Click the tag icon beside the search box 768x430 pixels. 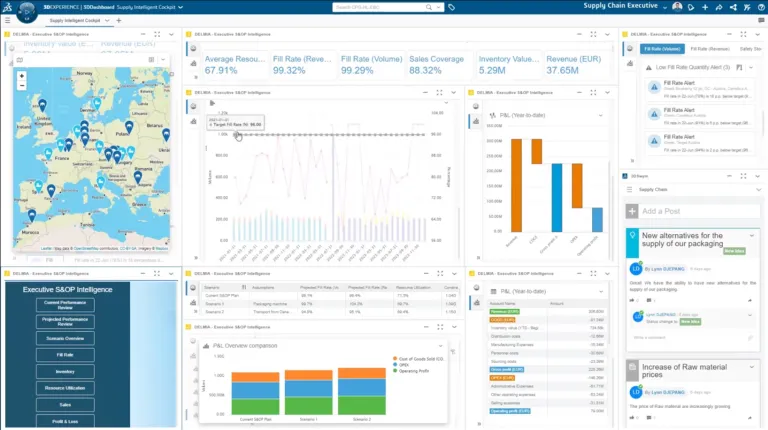click(452, 7)
